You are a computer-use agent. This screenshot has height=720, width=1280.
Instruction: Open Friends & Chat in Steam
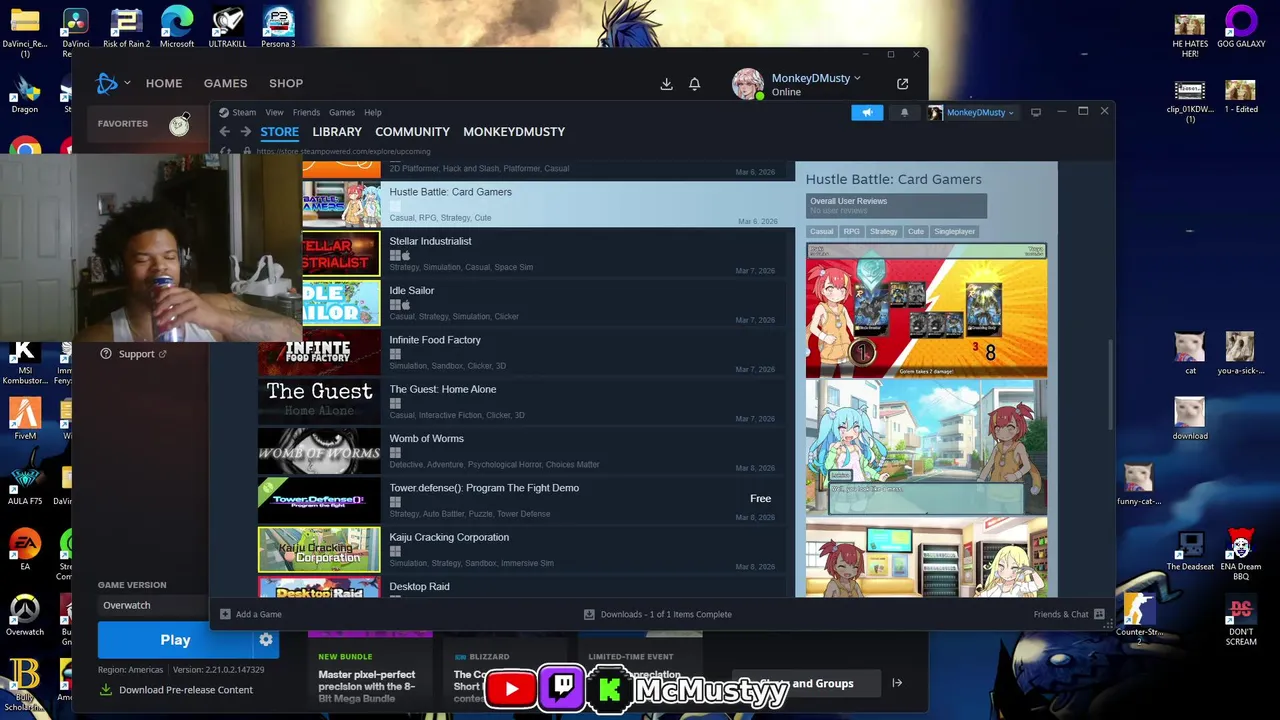click(x=1068, y=614)
